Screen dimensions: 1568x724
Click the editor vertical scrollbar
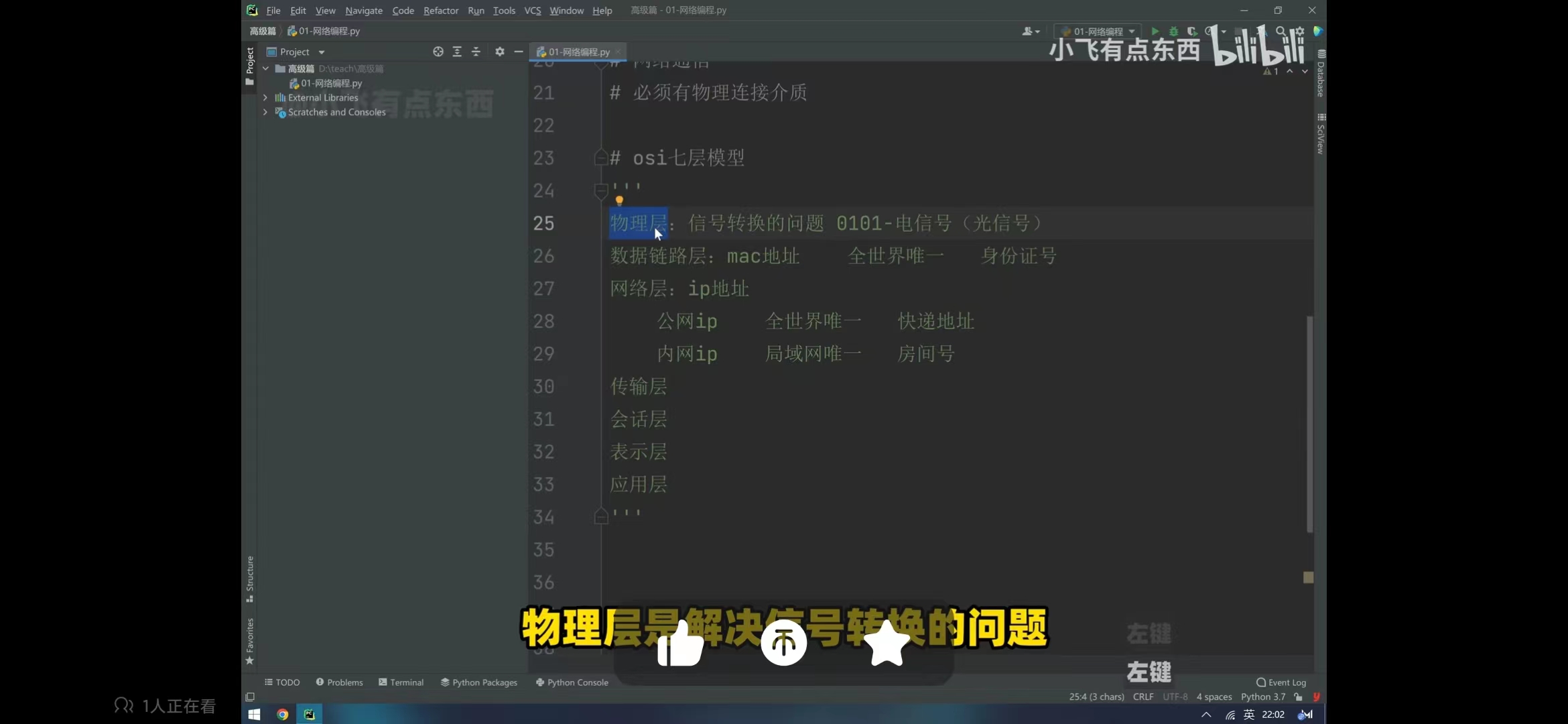tap(1309, 424)
